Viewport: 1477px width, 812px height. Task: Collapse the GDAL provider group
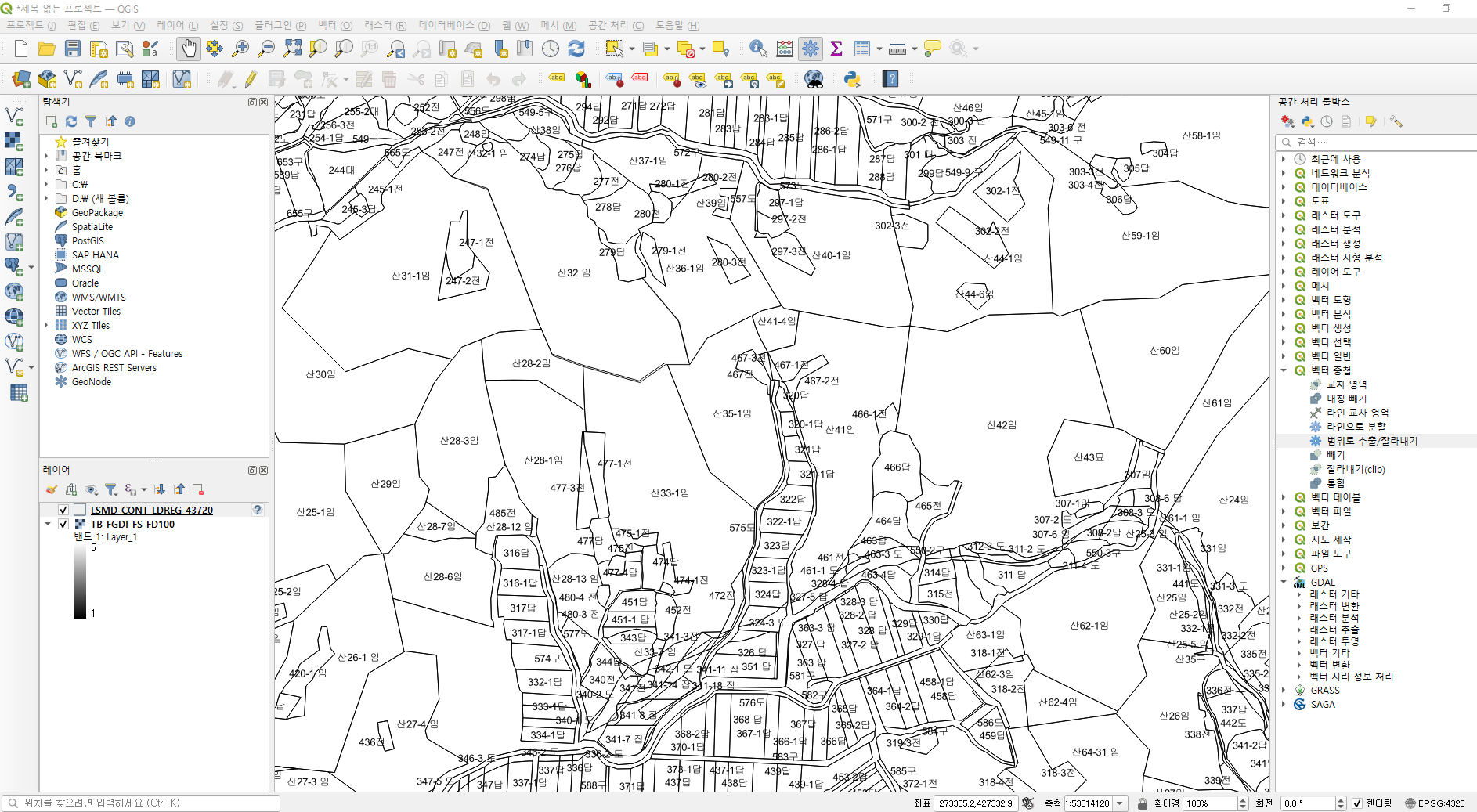(1284, 582)
